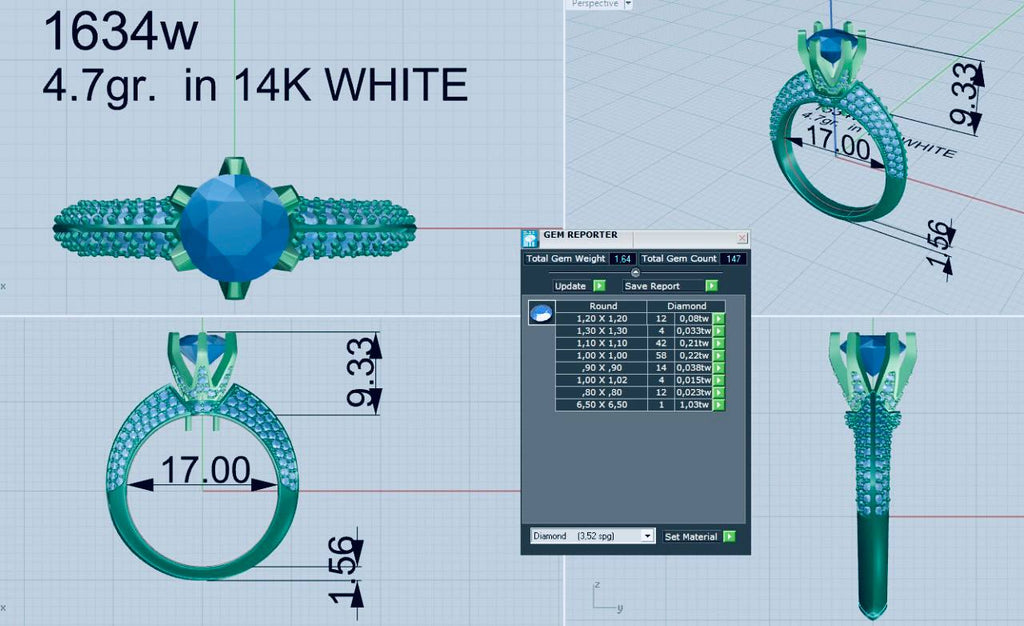
Task: Open the Perspective viewport dropdown arrow
Action: coord(627,4)
